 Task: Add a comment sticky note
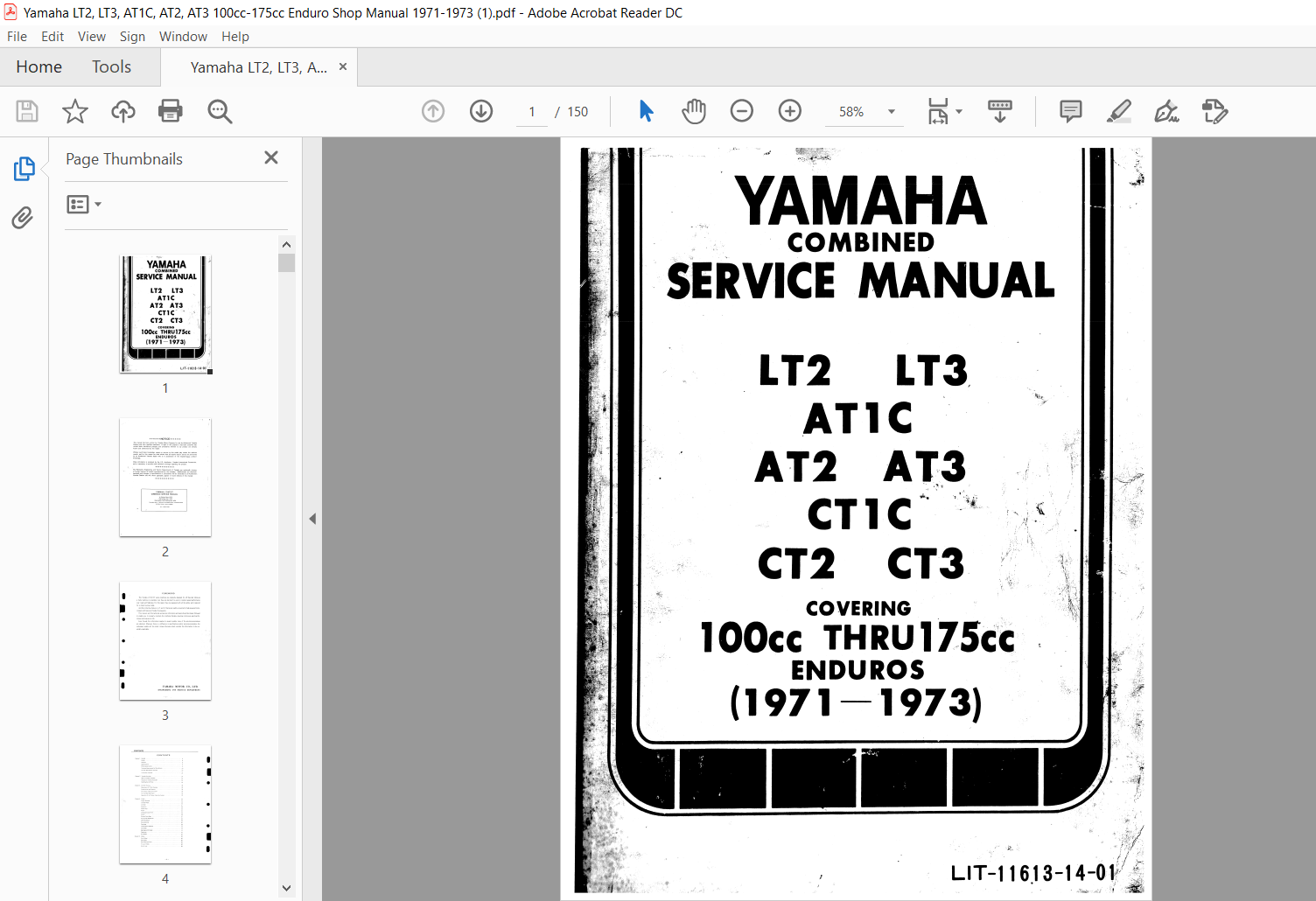tap(1071, 111)
